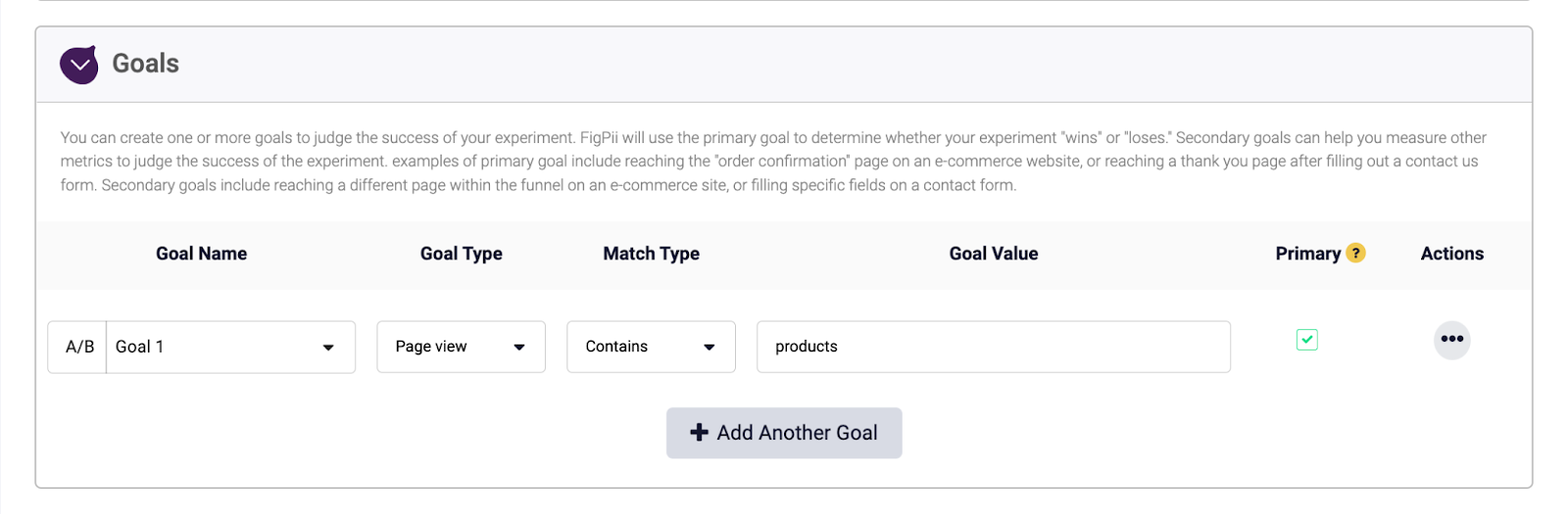The image size is (1568, 514).
Task: Click the plus icon in Add Another Goal
Action: (x=699, y=433)
